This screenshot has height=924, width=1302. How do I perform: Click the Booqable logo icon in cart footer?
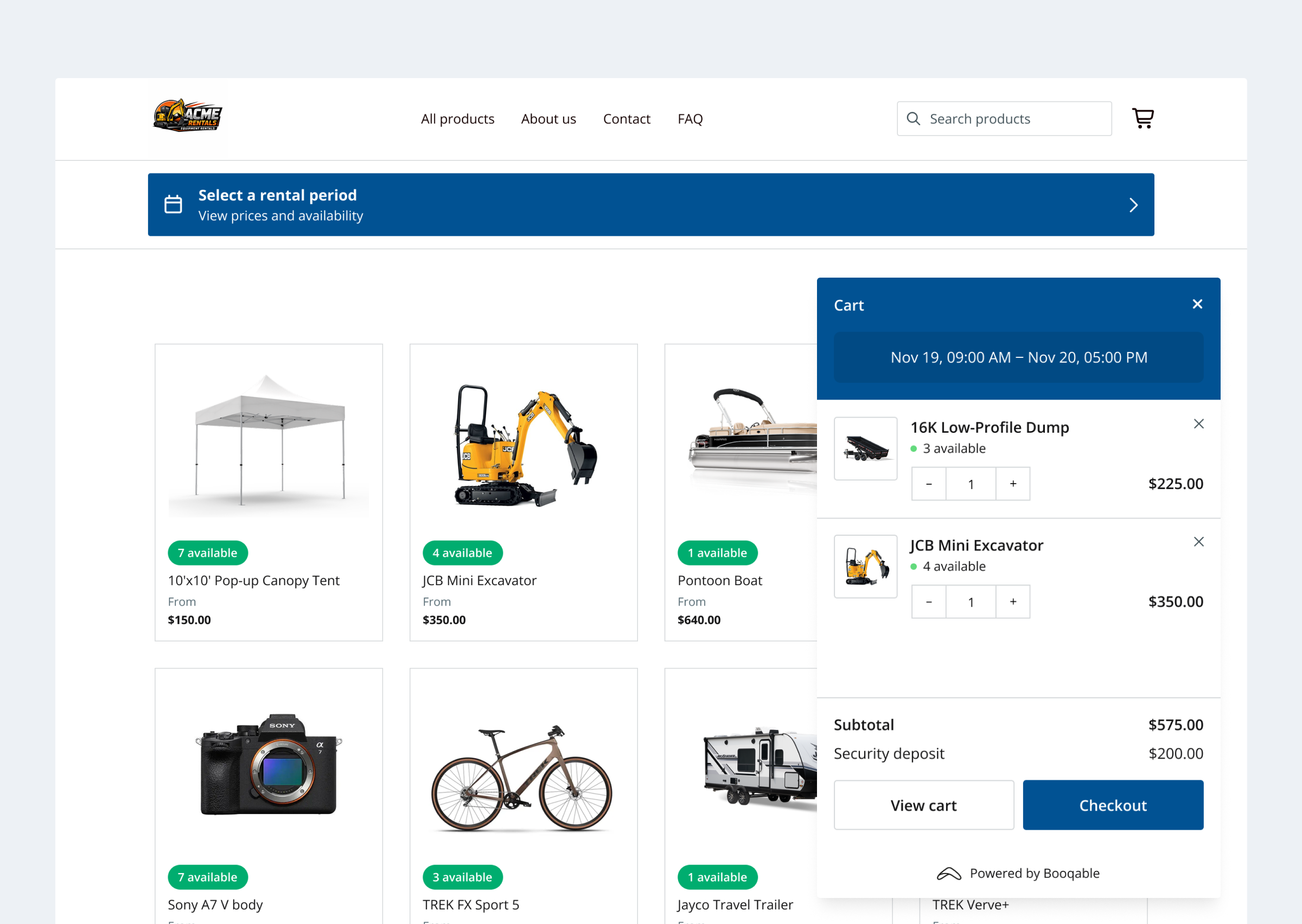949,874
